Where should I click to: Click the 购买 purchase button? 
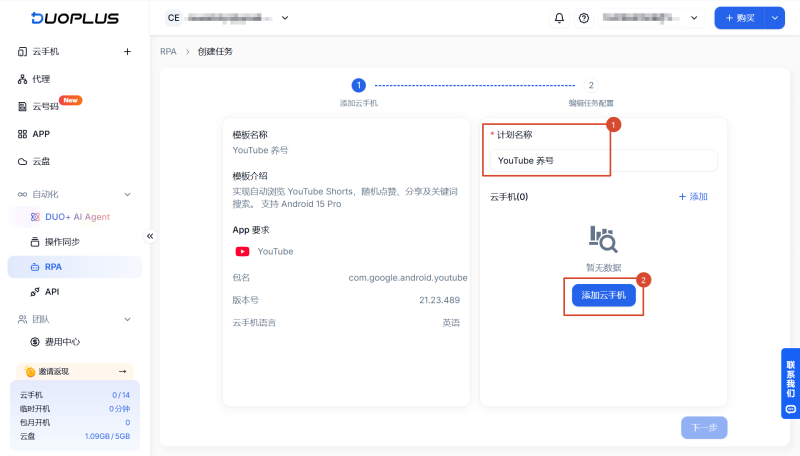[740, 18]
